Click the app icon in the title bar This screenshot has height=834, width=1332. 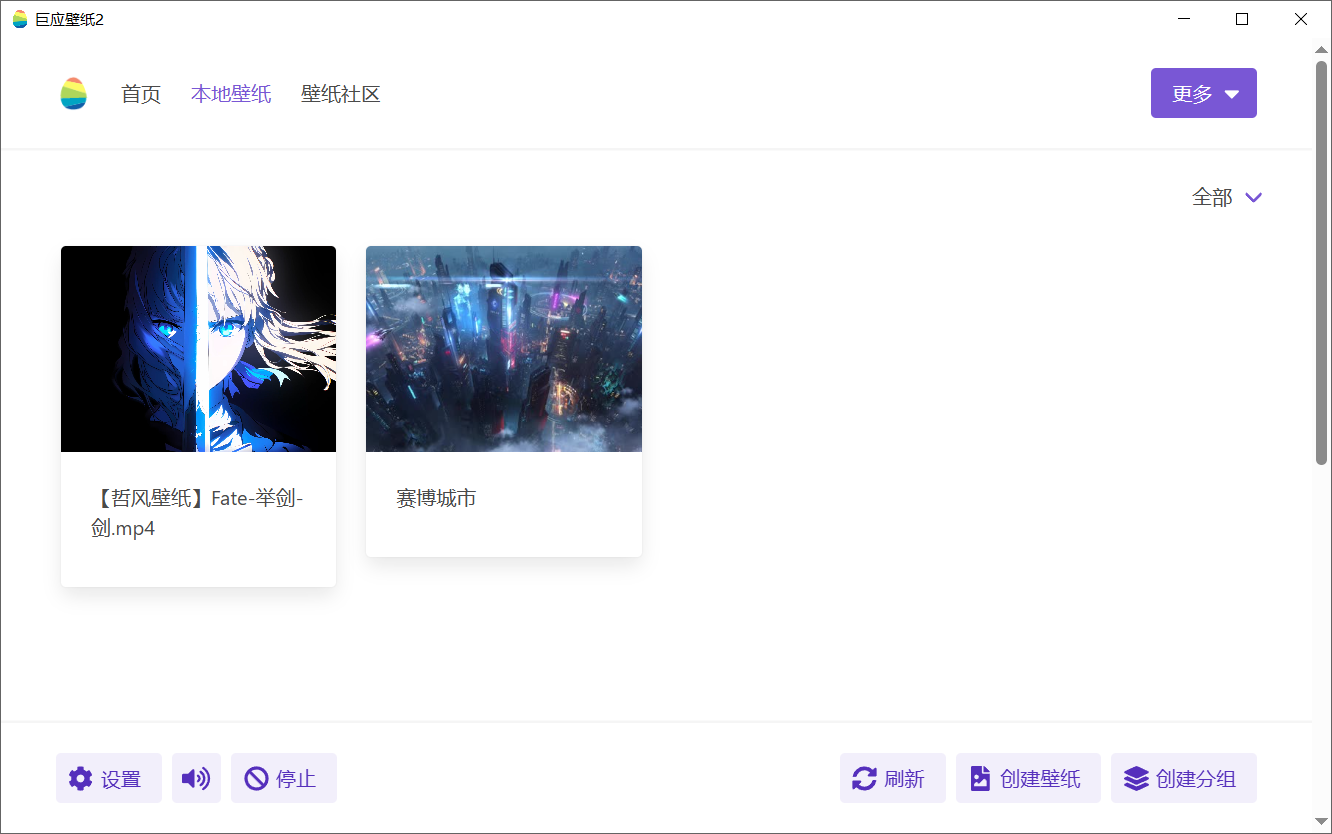point(20,19)
